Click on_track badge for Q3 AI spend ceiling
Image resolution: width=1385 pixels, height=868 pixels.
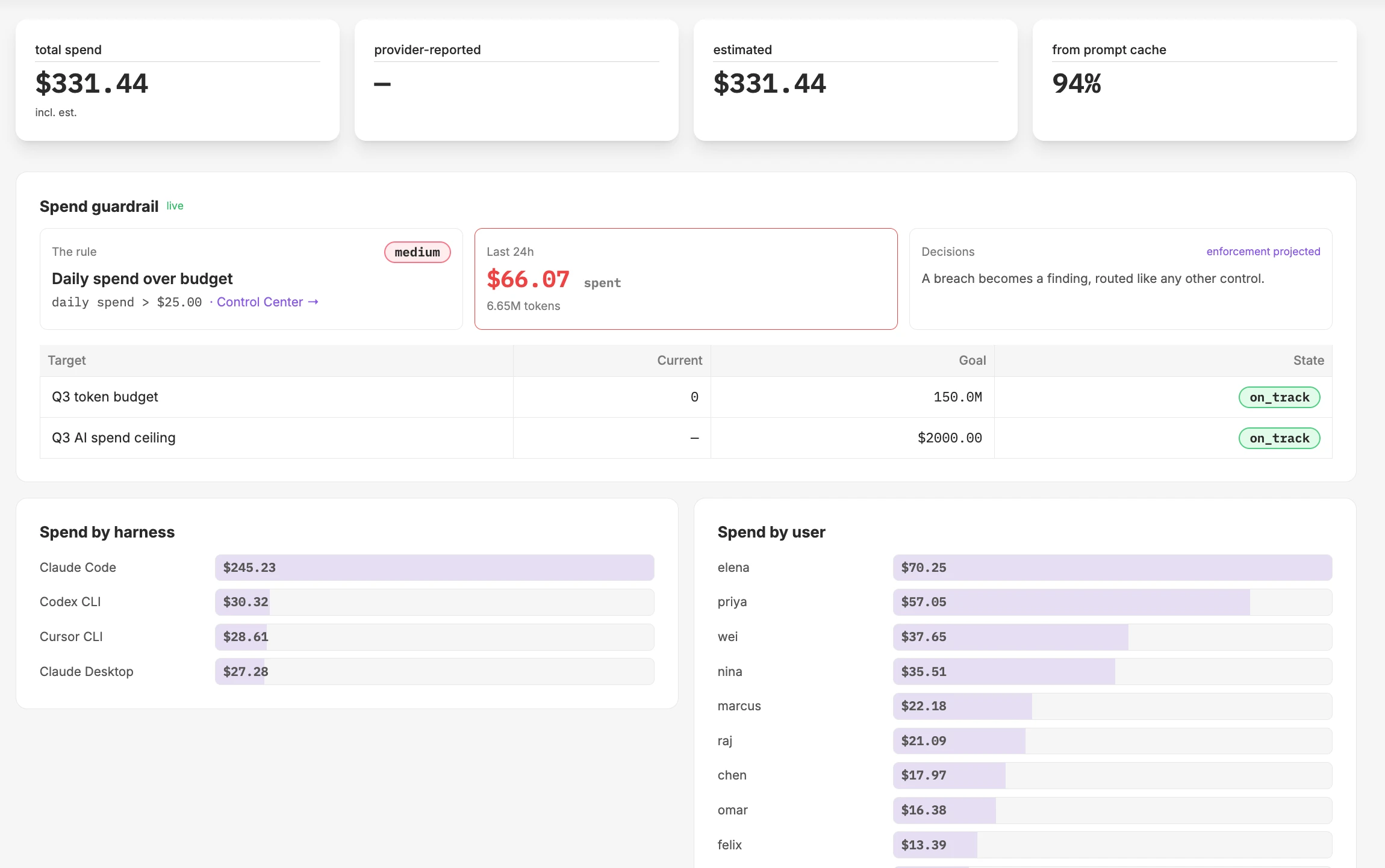(x=1279, y=438)
